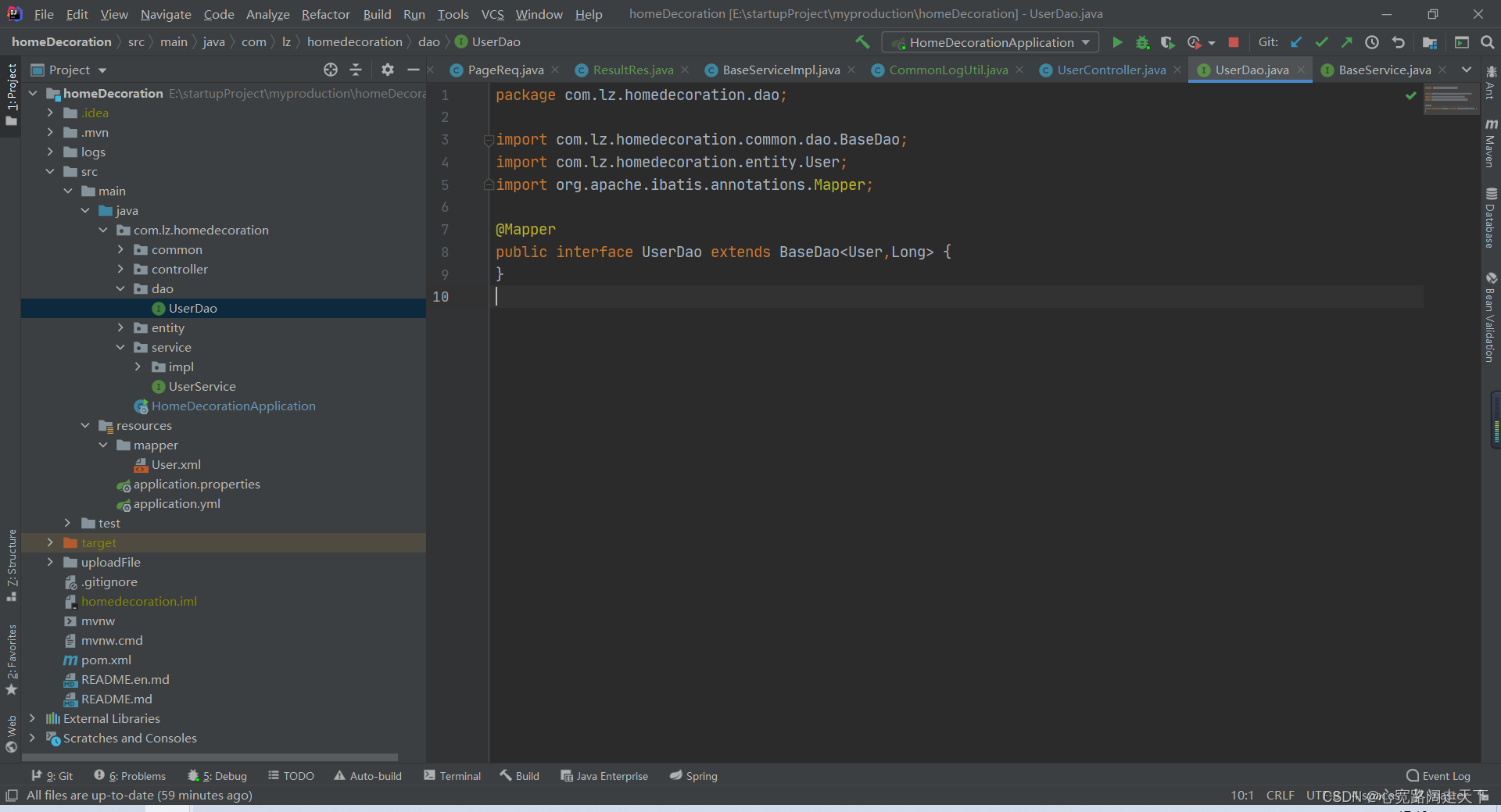Switch to PageReq.java tab
Screen dimensions: 1501x812
(x=505, y=70)
